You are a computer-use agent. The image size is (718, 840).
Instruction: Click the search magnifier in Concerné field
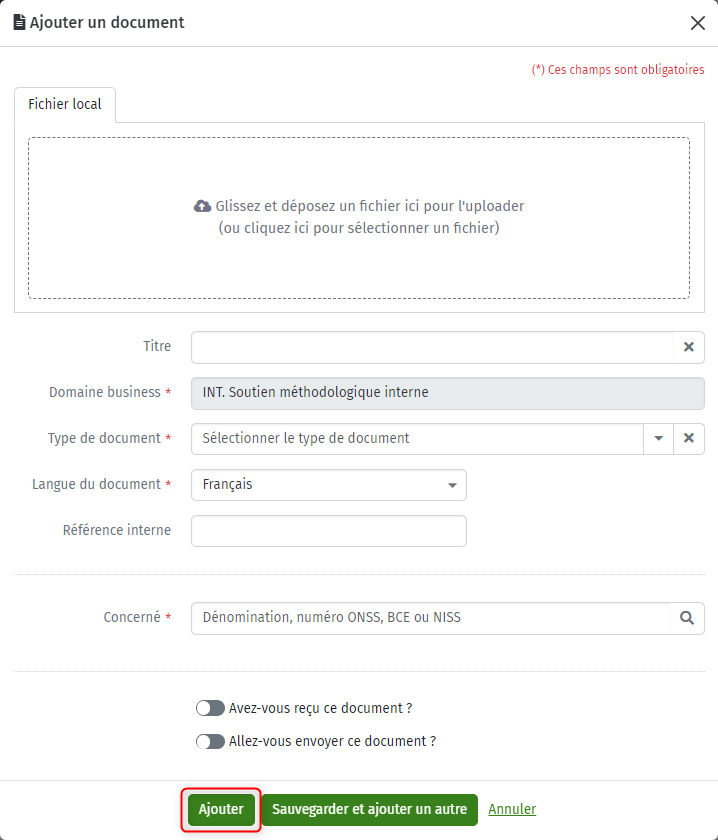click(x=687, y=618)
